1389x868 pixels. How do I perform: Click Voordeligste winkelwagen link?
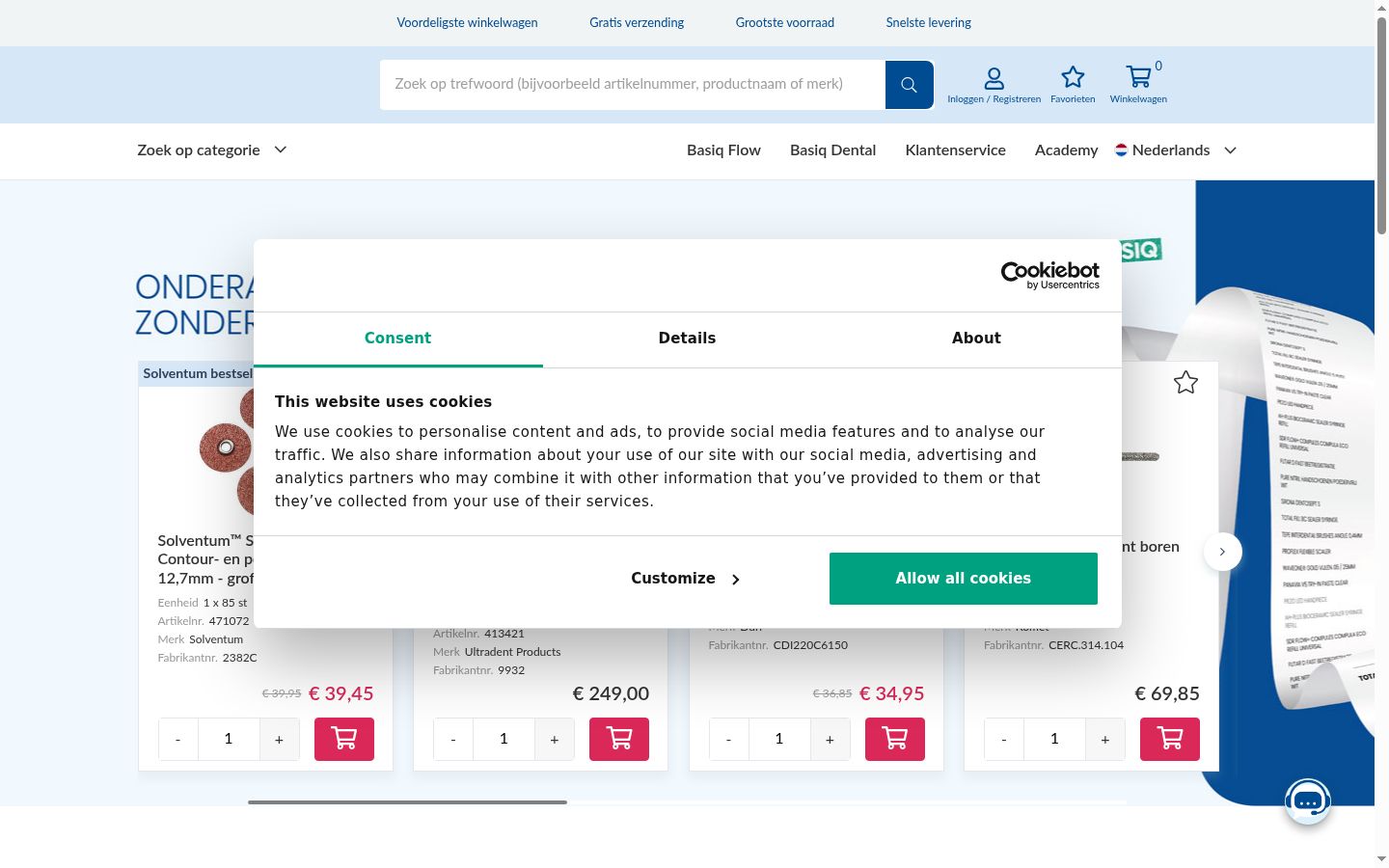click(467, 22)
